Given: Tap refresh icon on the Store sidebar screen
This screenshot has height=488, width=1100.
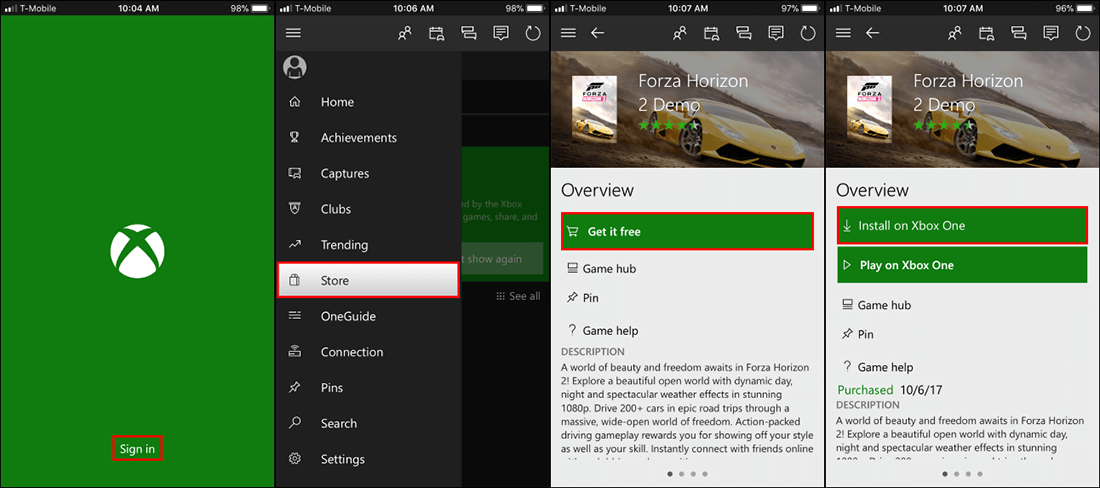Looking at the screenshot, I should [533, 33].
